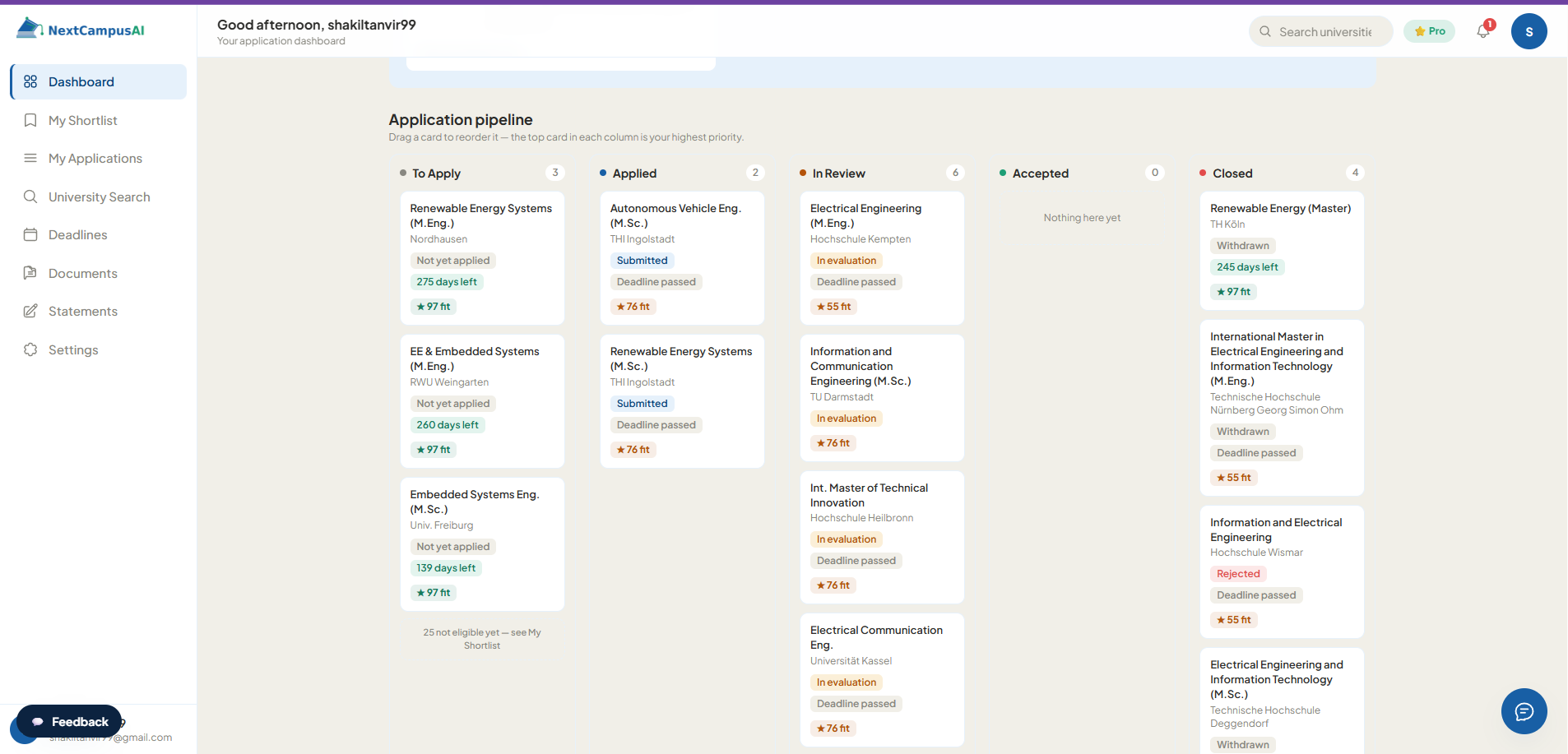Open University Search page
Viewport: 1568px width, 754px height.
[99, 197]
